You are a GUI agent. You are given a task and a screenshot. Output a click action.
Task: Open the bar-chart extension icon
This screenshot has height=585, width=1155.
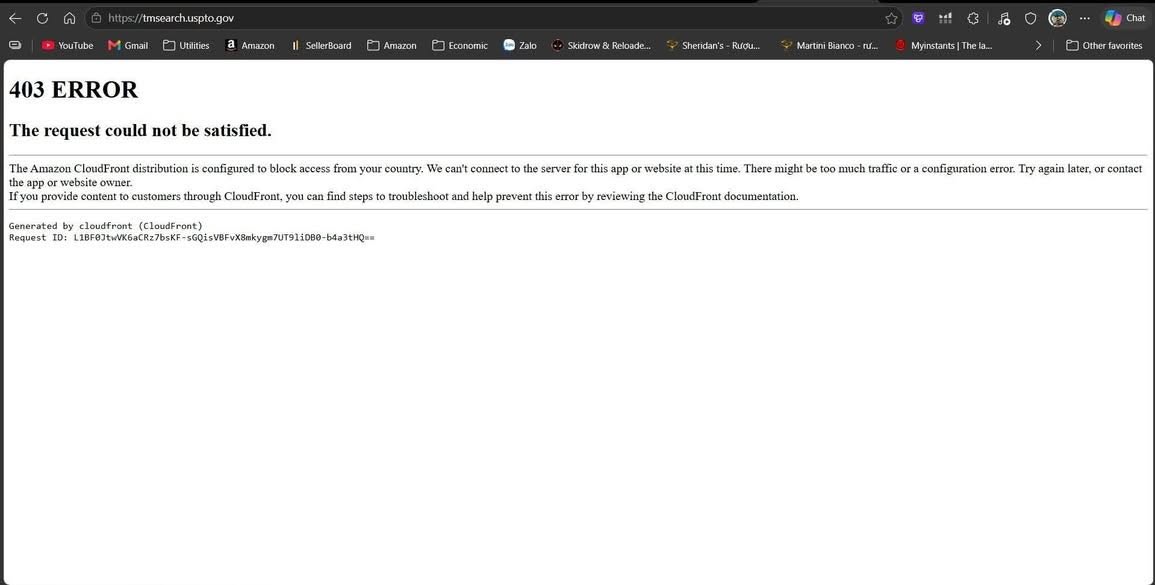[x=945, y=18]
